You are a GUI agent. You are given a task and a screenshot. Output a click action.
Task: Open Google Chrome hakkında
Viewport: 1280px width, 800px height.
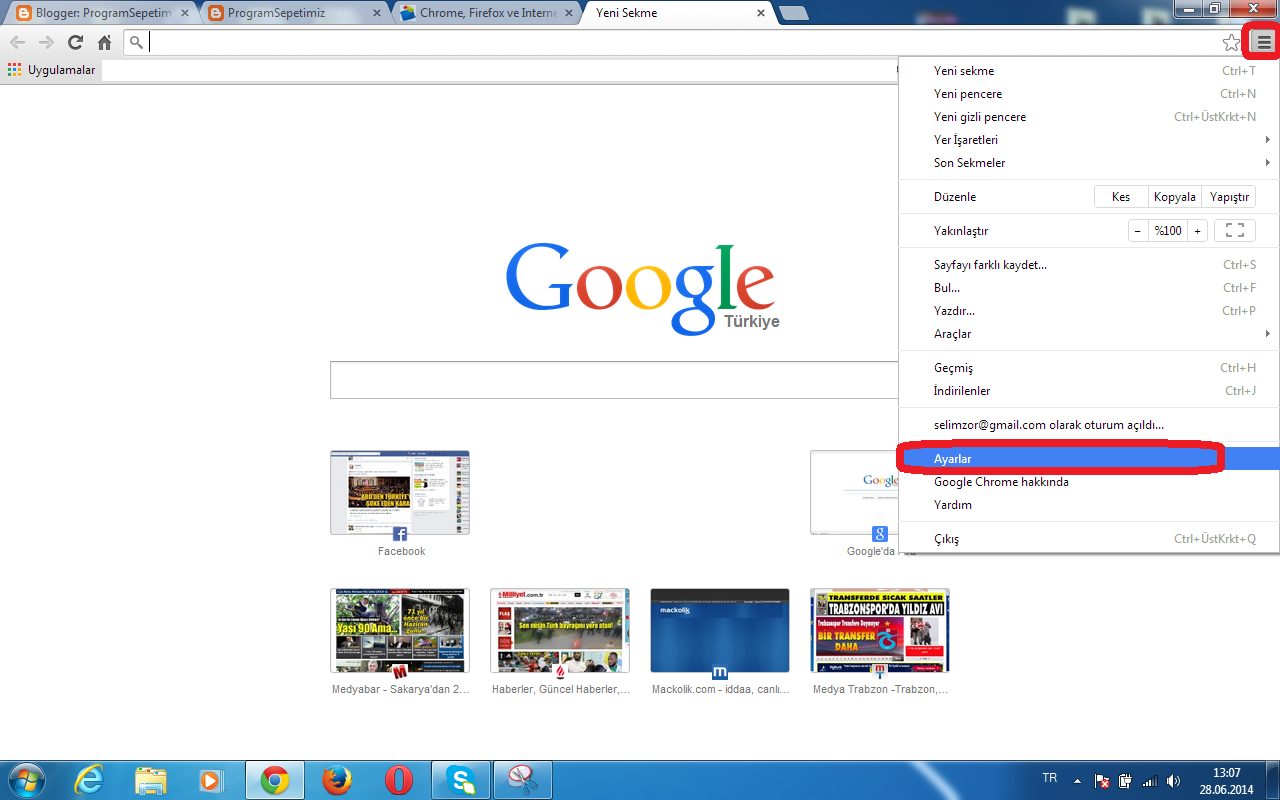coord(1089,482)
